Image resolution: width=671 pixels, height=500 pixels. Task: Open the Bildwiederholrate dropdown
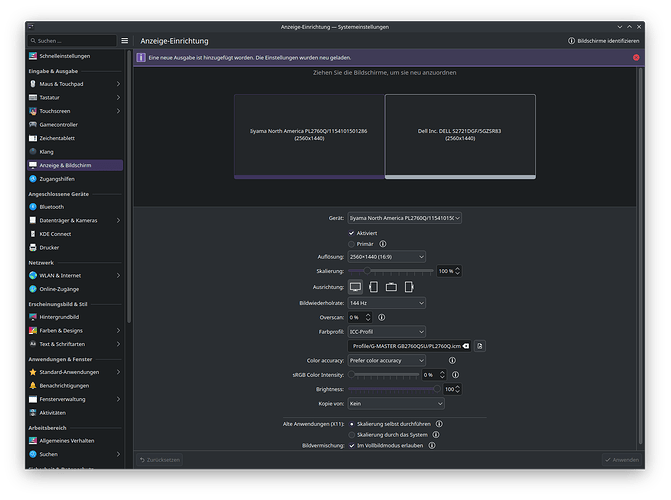click(x=386, y=303)
